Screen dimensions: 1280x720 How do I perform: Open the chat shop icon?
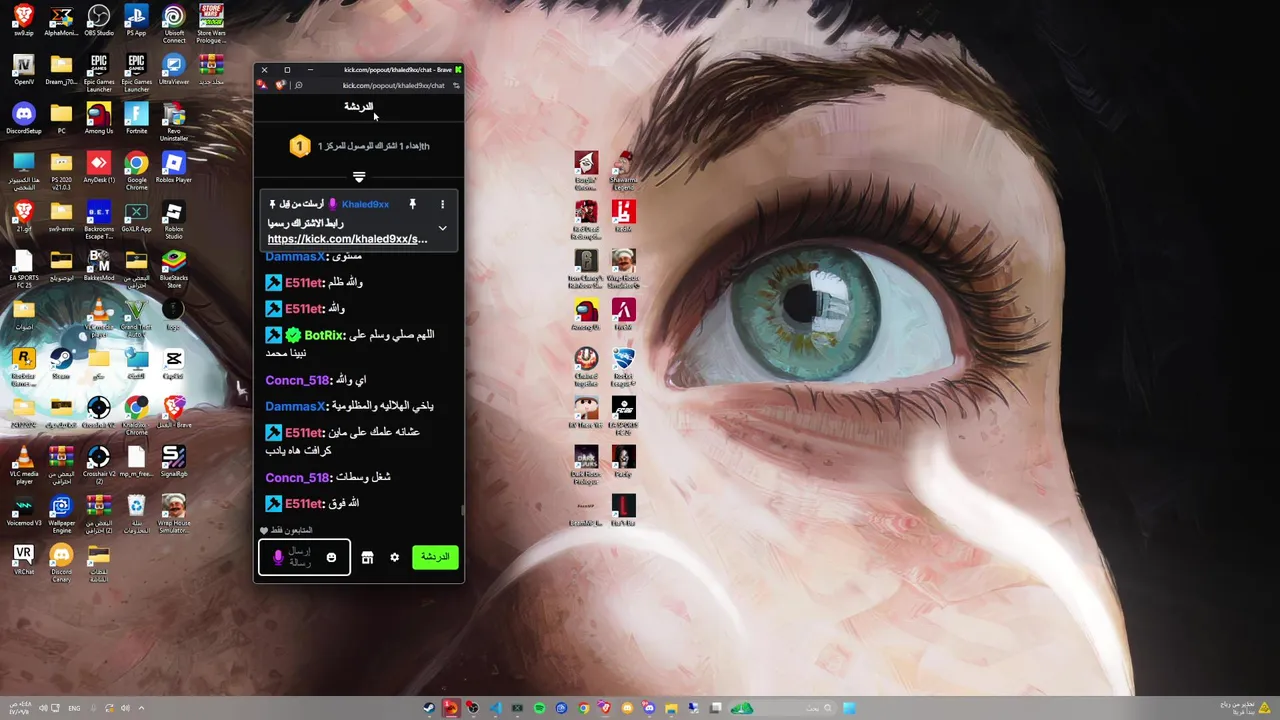click(x=367, y=558)
